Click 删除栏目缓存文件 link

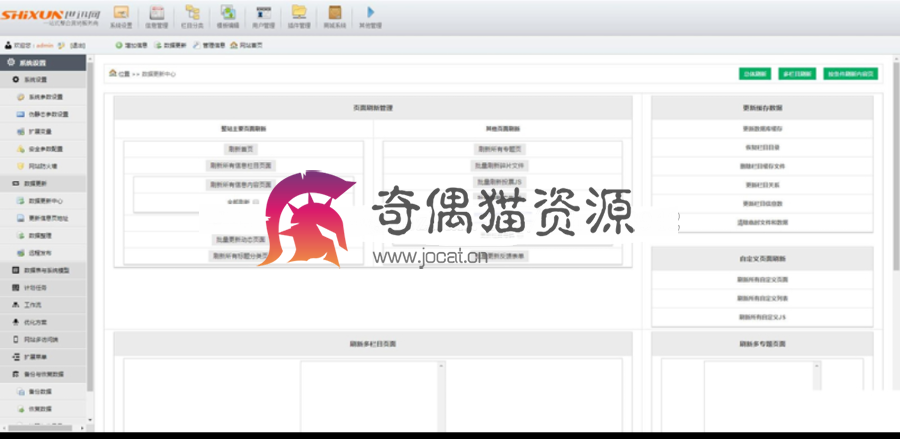coord(762,166)
